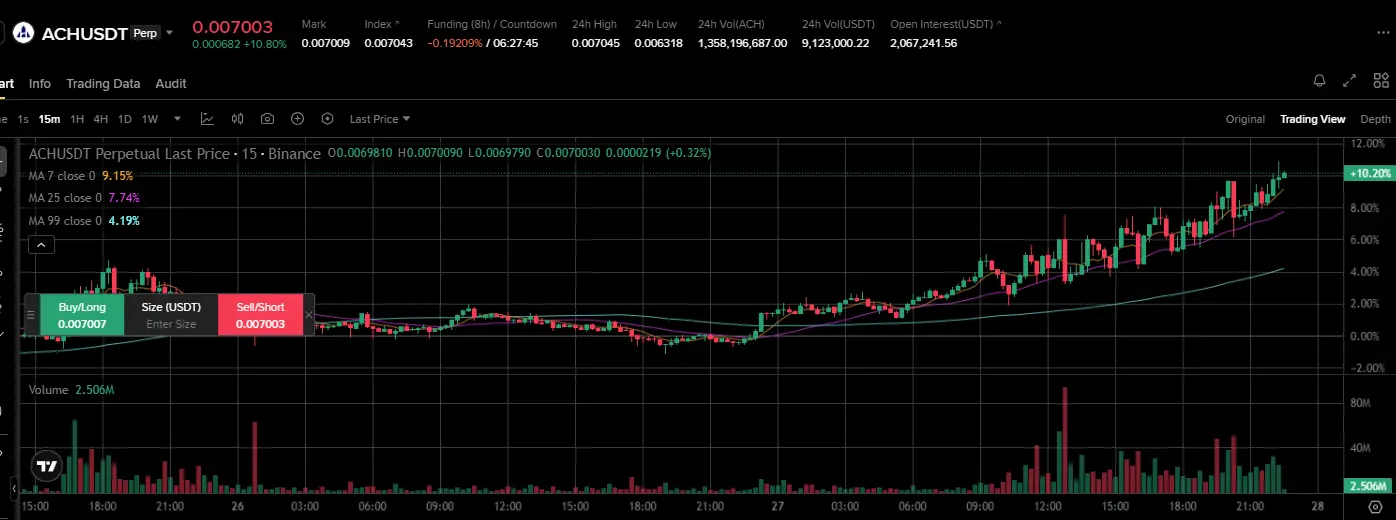
Task: Select the 1W chart interval
Action: point(150,119)
